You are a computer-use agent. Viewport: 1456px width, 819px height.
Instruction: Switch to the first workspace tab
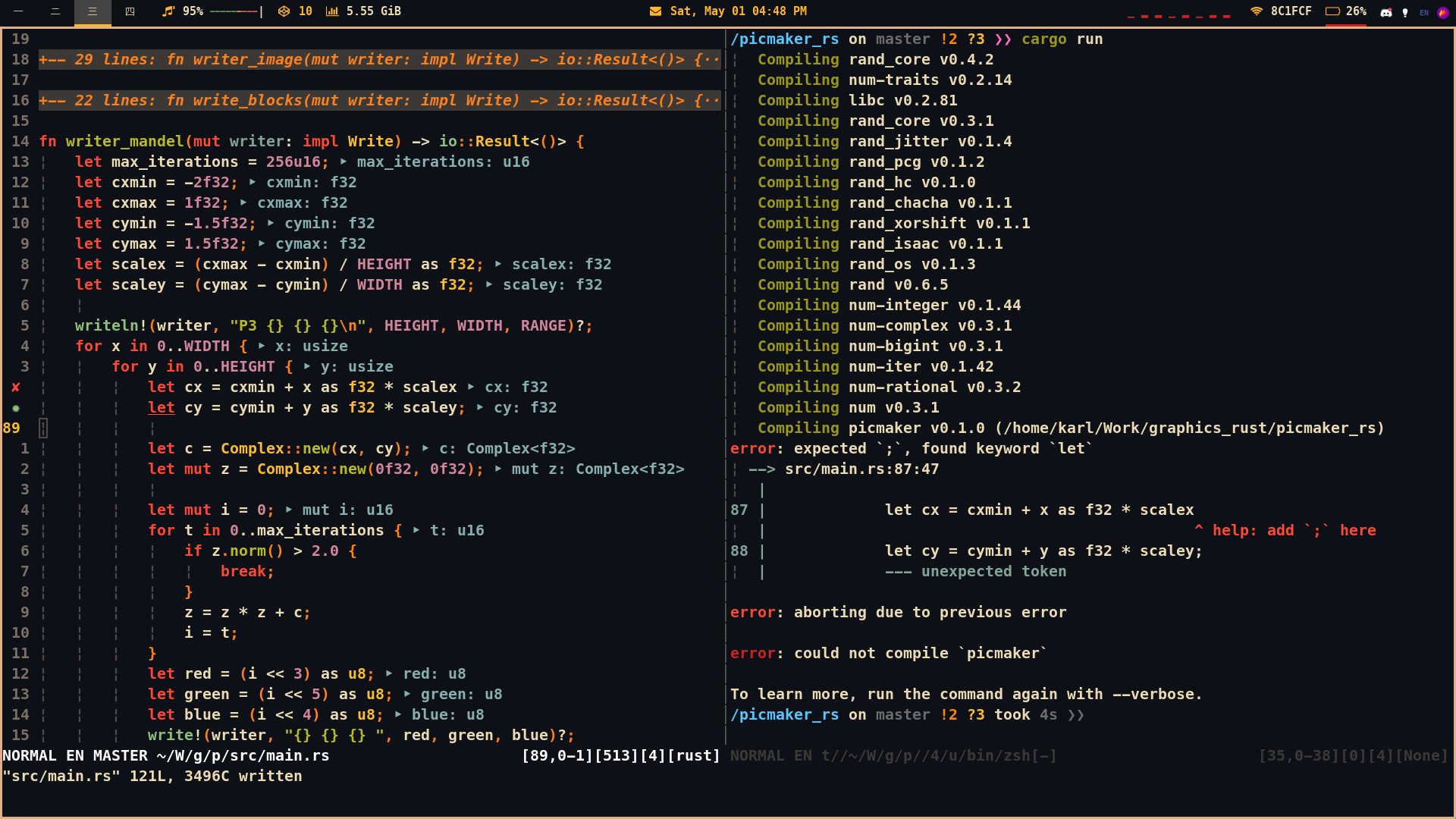[18, 11]
